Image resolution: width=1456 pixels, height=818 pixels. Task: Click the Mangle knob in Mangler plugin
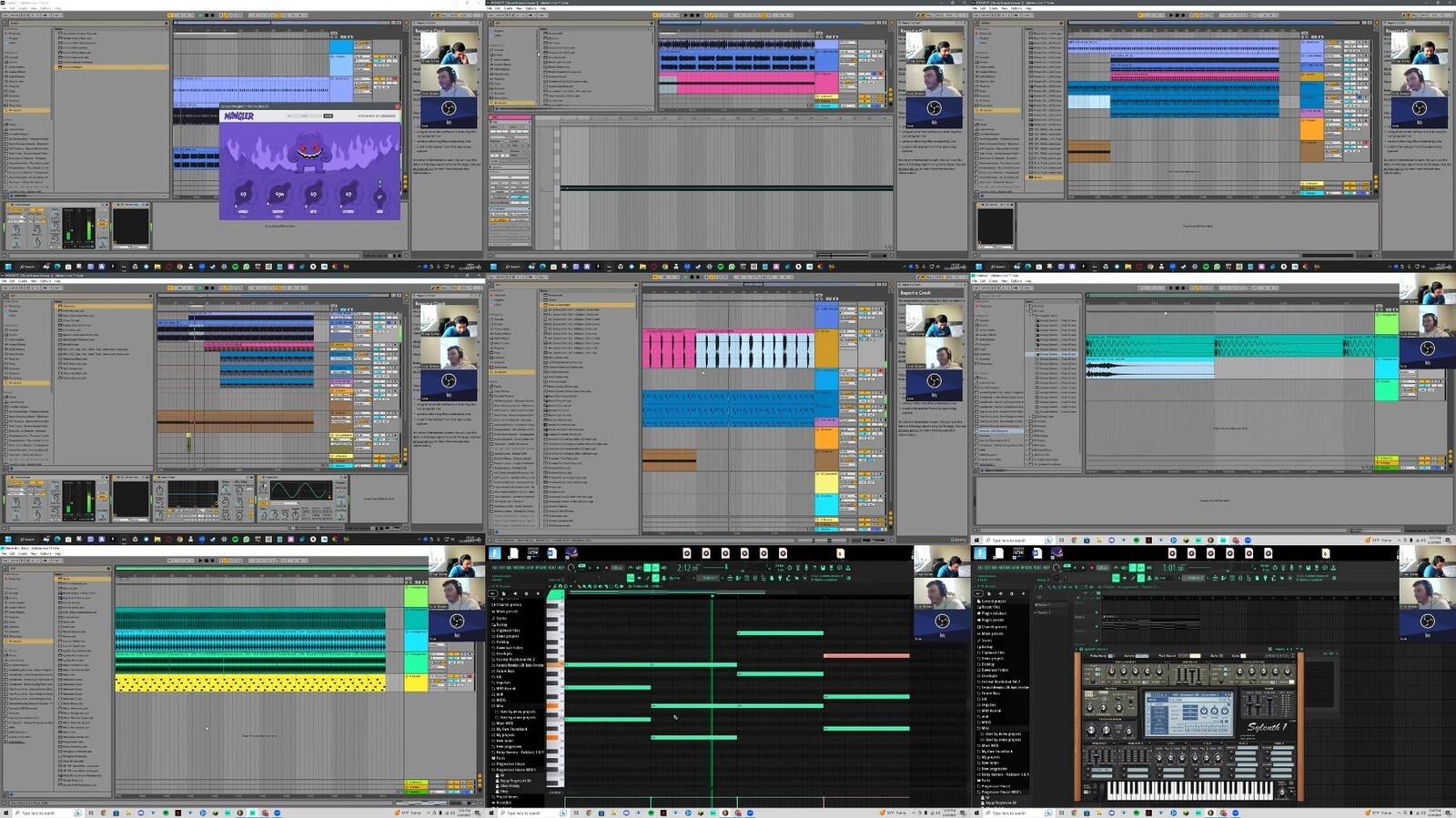tap(244, 194)
